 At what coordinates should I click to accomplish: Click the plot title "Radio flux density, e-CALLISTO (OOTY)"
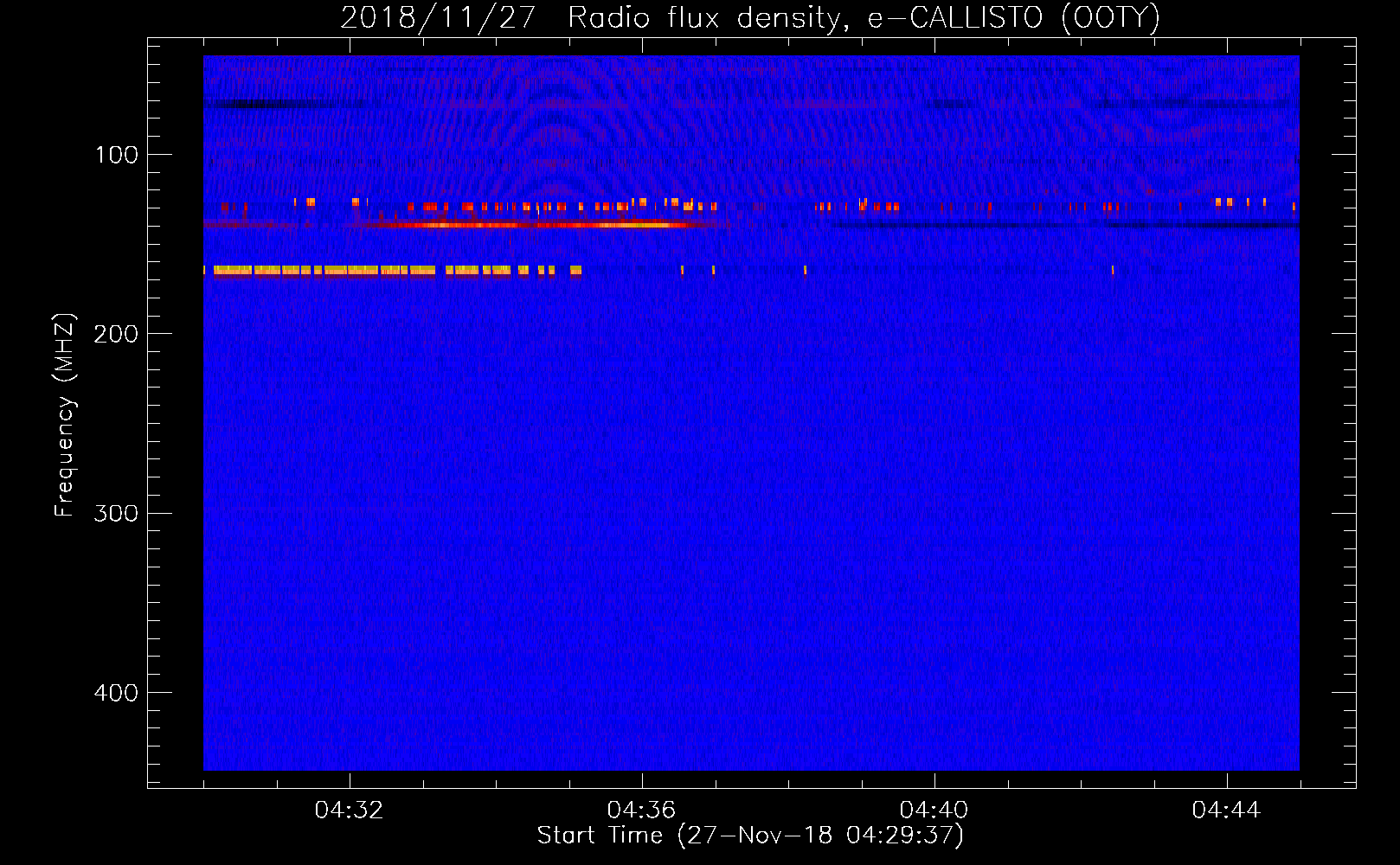pyautogui.click(x=864, y=18)
